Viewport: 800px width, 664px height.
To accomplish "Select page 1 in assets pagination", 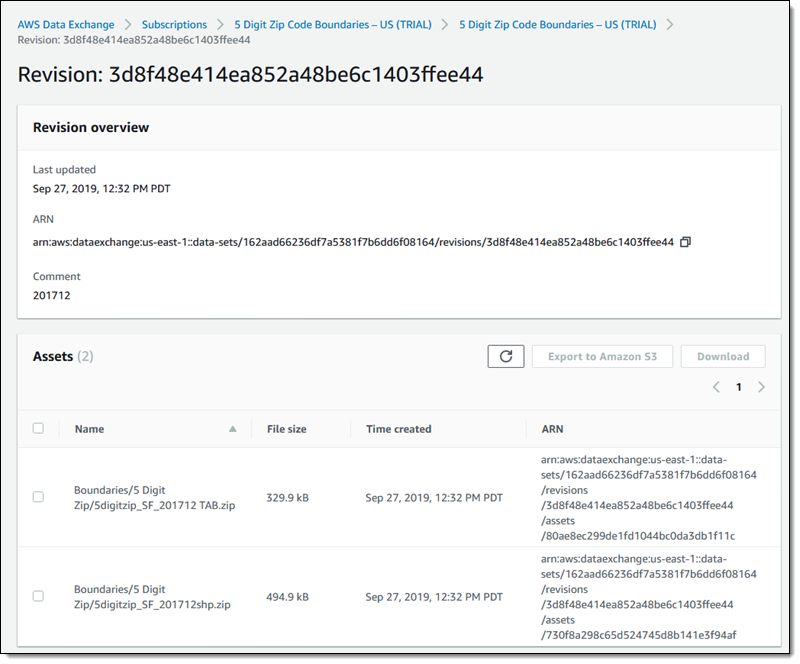I will click(739, 387).
